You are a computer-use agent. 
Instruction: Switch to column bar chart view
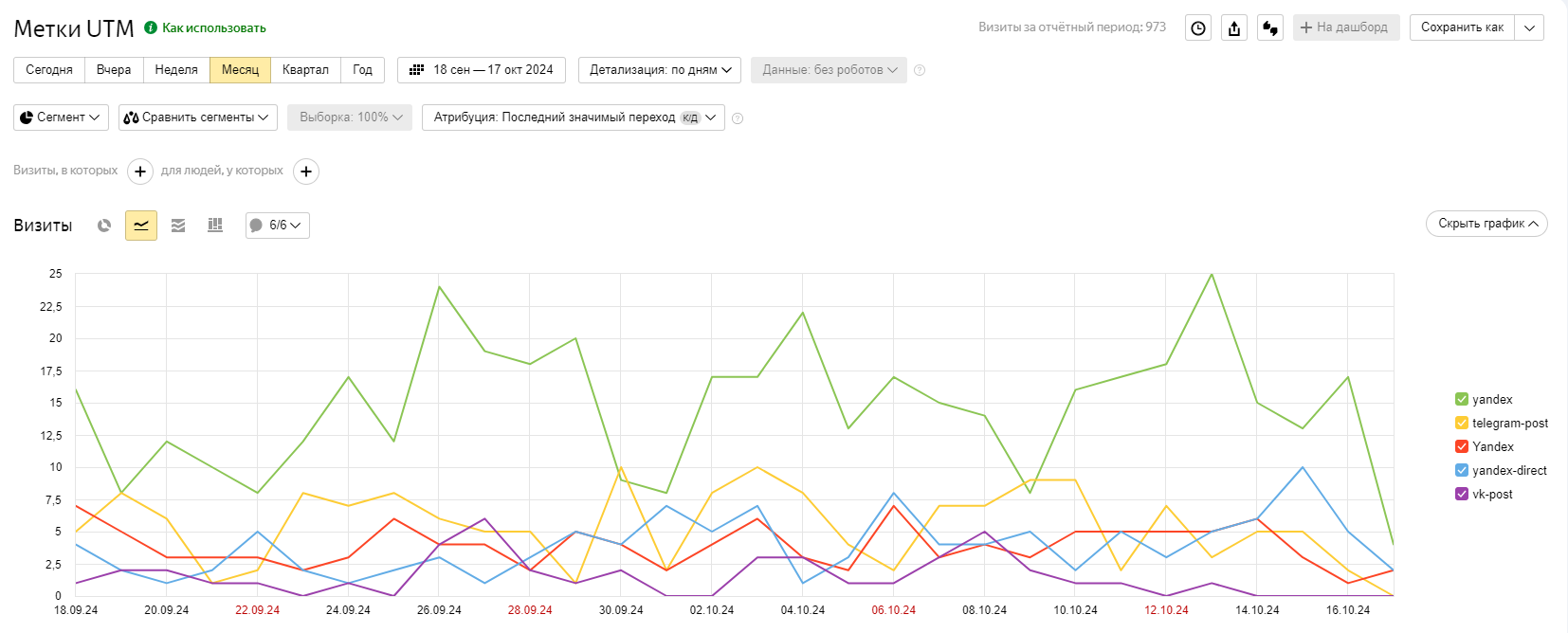(215, 226)
